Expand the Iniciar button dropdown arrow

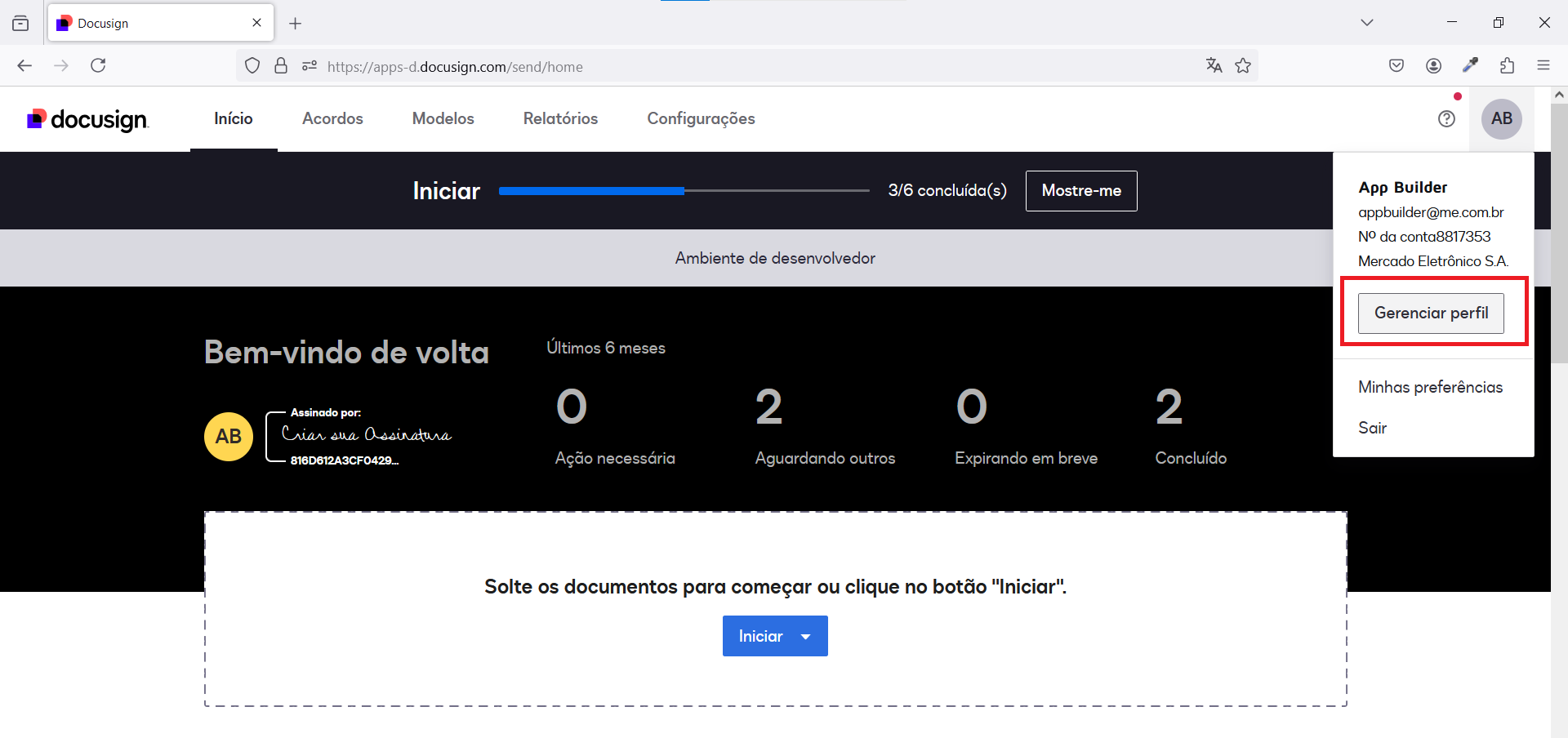(x=806, y=637)
